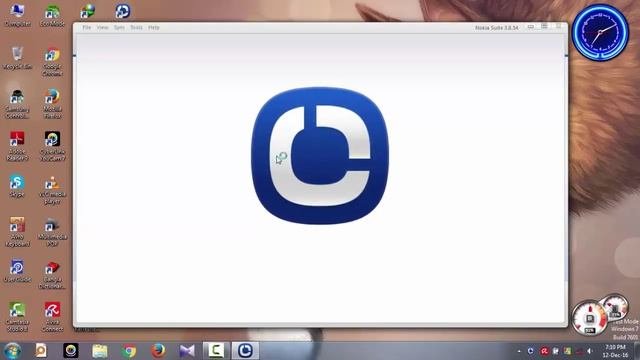The height and width of the screenshot is (360, 640).
Task: Select the Eco Mode desktop shortcut
Action: 52,15
